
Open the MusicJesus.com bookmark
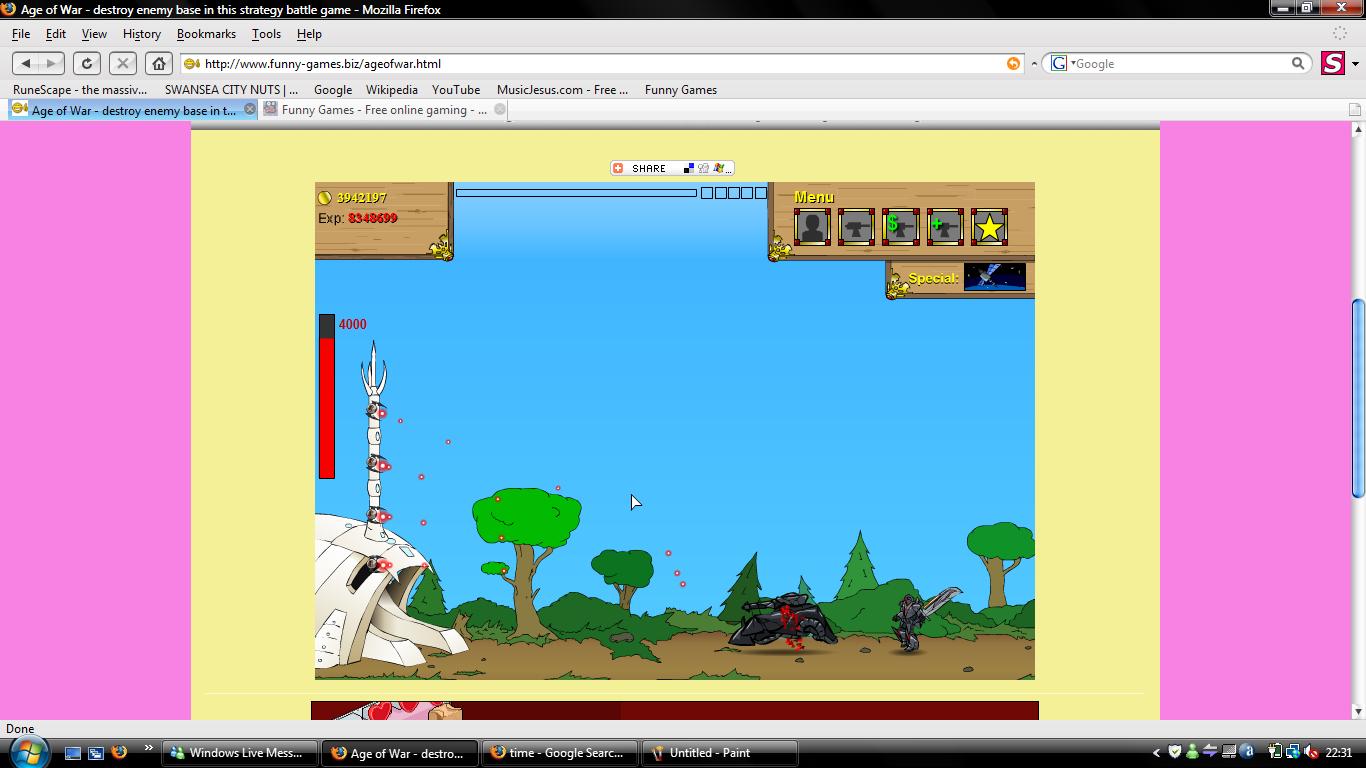[562, 89]
